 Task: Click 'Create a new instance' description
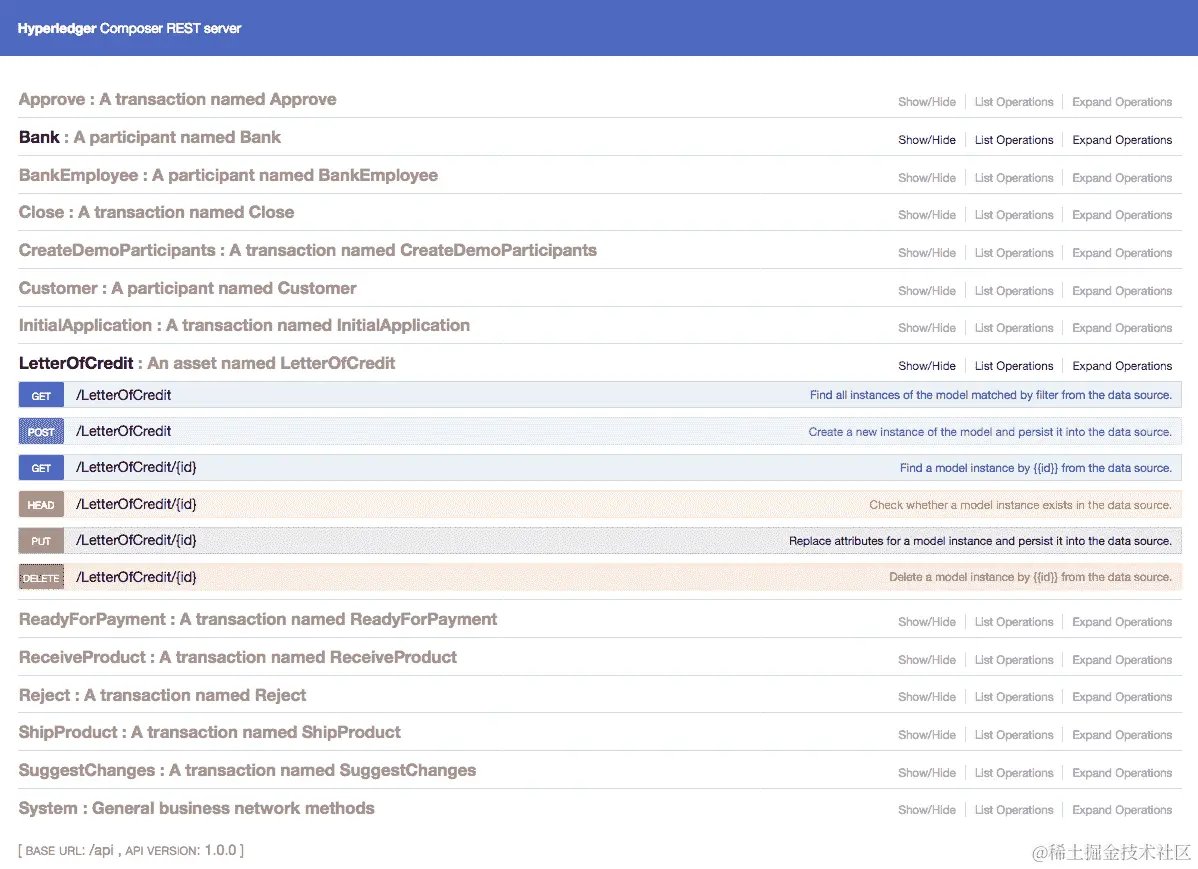[x=989, y=432]
